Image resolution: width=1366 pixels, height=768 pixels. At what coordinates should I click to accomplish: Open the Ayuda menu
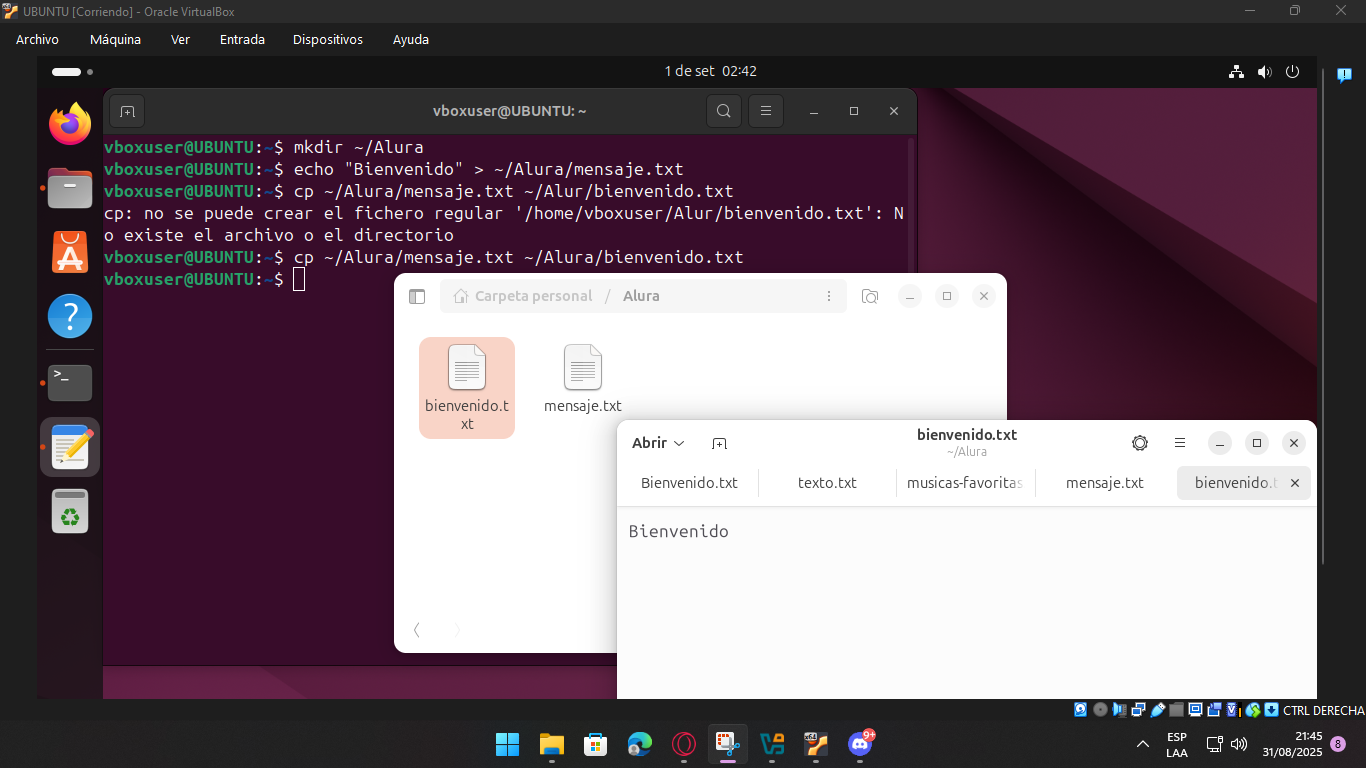point(411,40)
